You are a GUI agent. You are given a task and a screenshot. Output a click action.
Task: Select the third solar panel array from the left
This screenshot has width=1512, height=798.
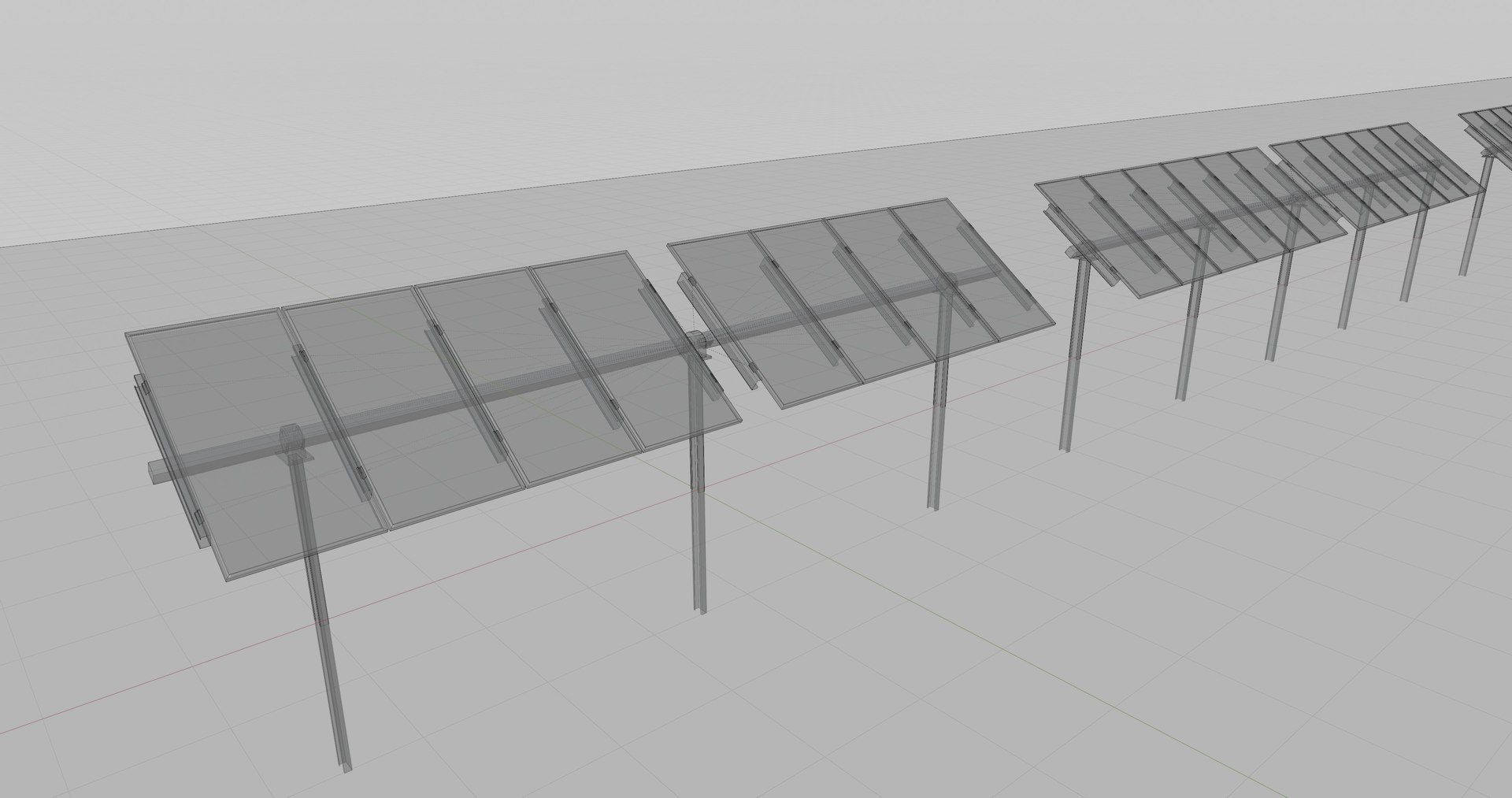(x=1191, y=222)
